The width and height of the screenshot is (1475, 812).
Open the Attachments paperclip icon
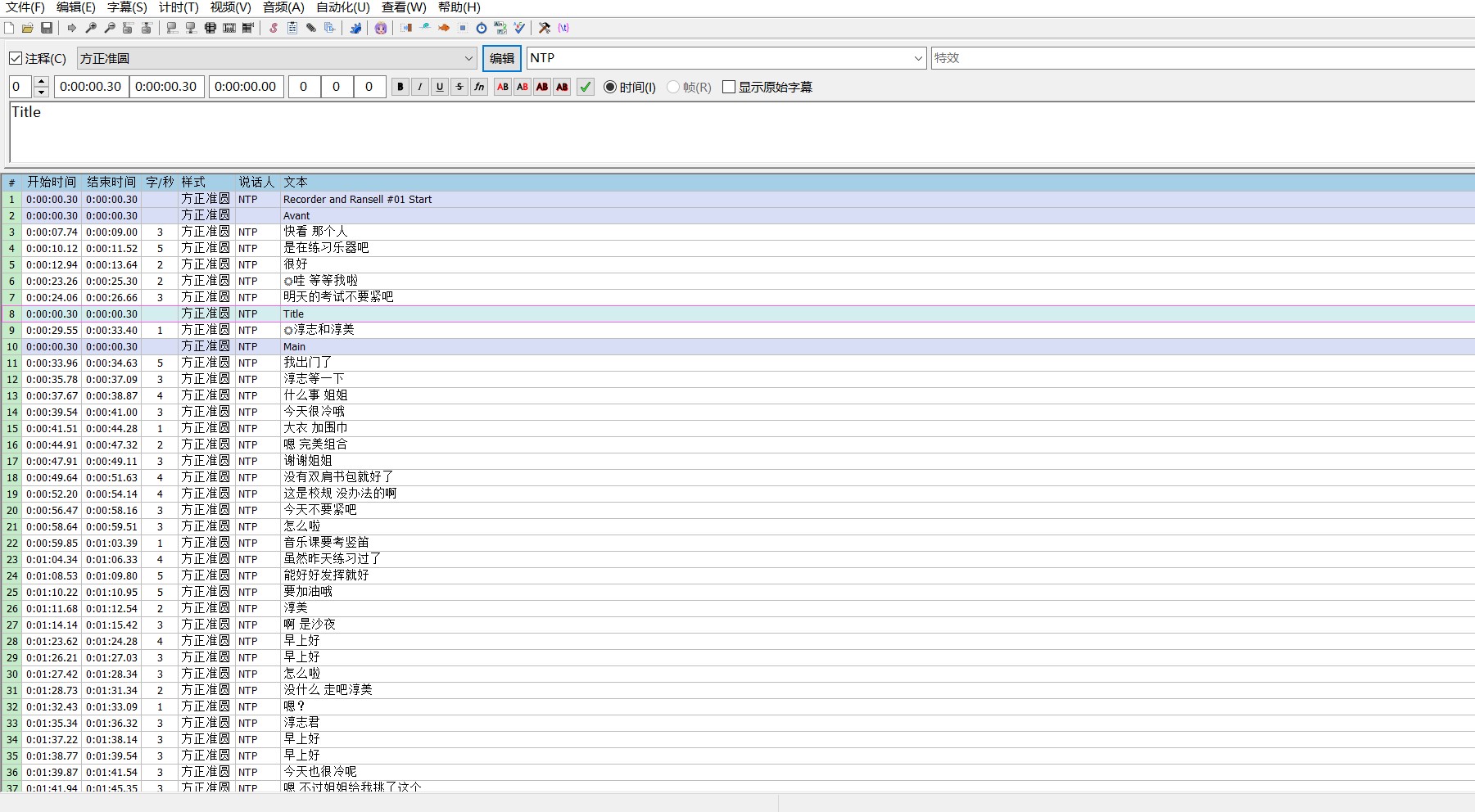(x=311, y=28)
